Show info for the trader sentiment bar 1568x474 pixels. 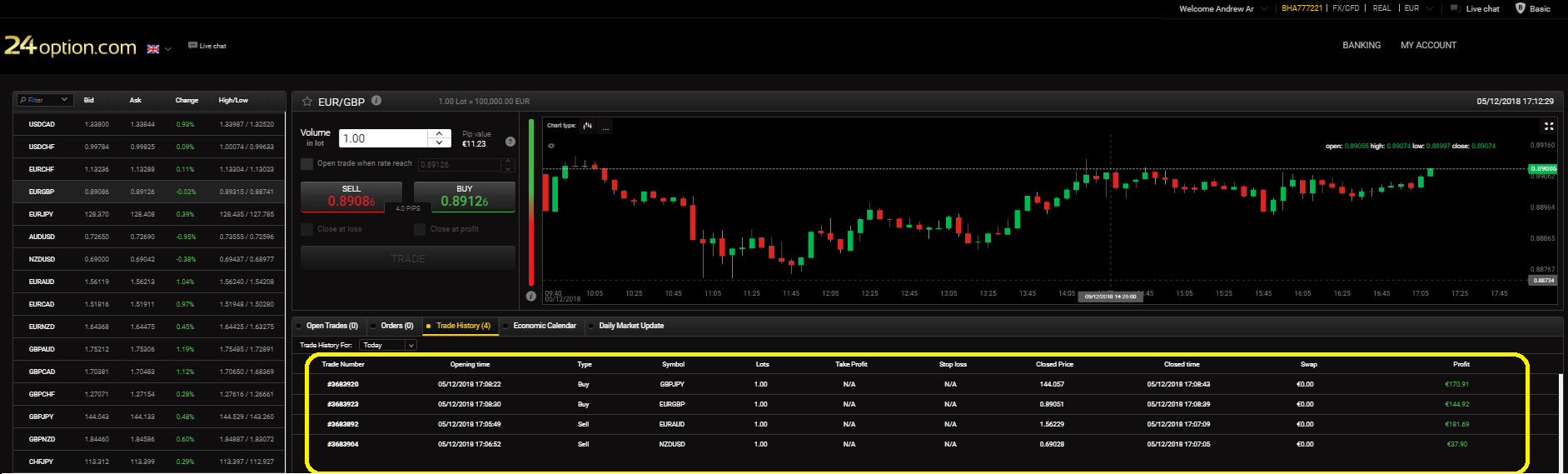(x=531, y=296)
